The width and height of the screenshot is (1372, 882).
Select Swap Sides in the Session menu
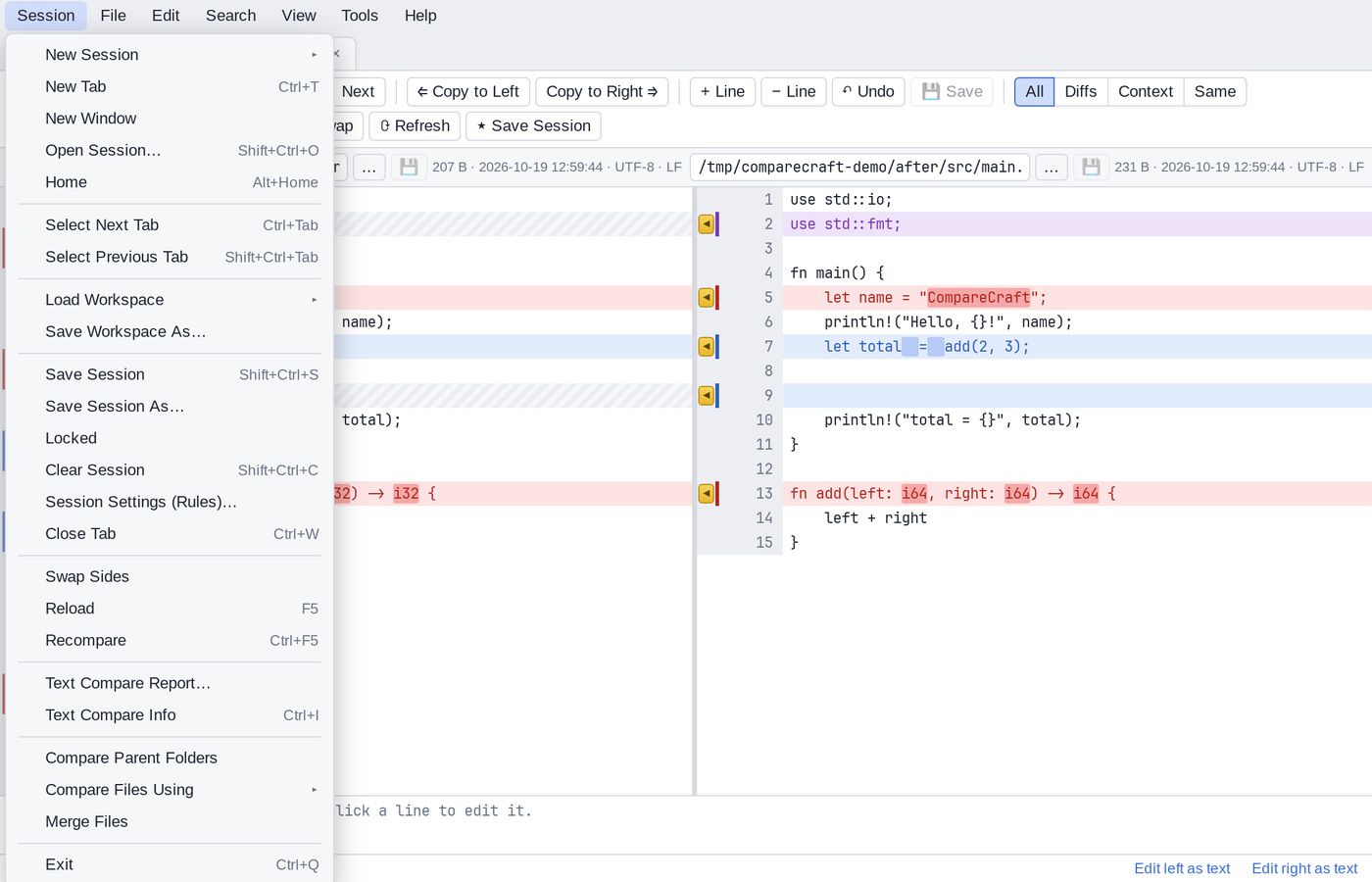[170, 577]
